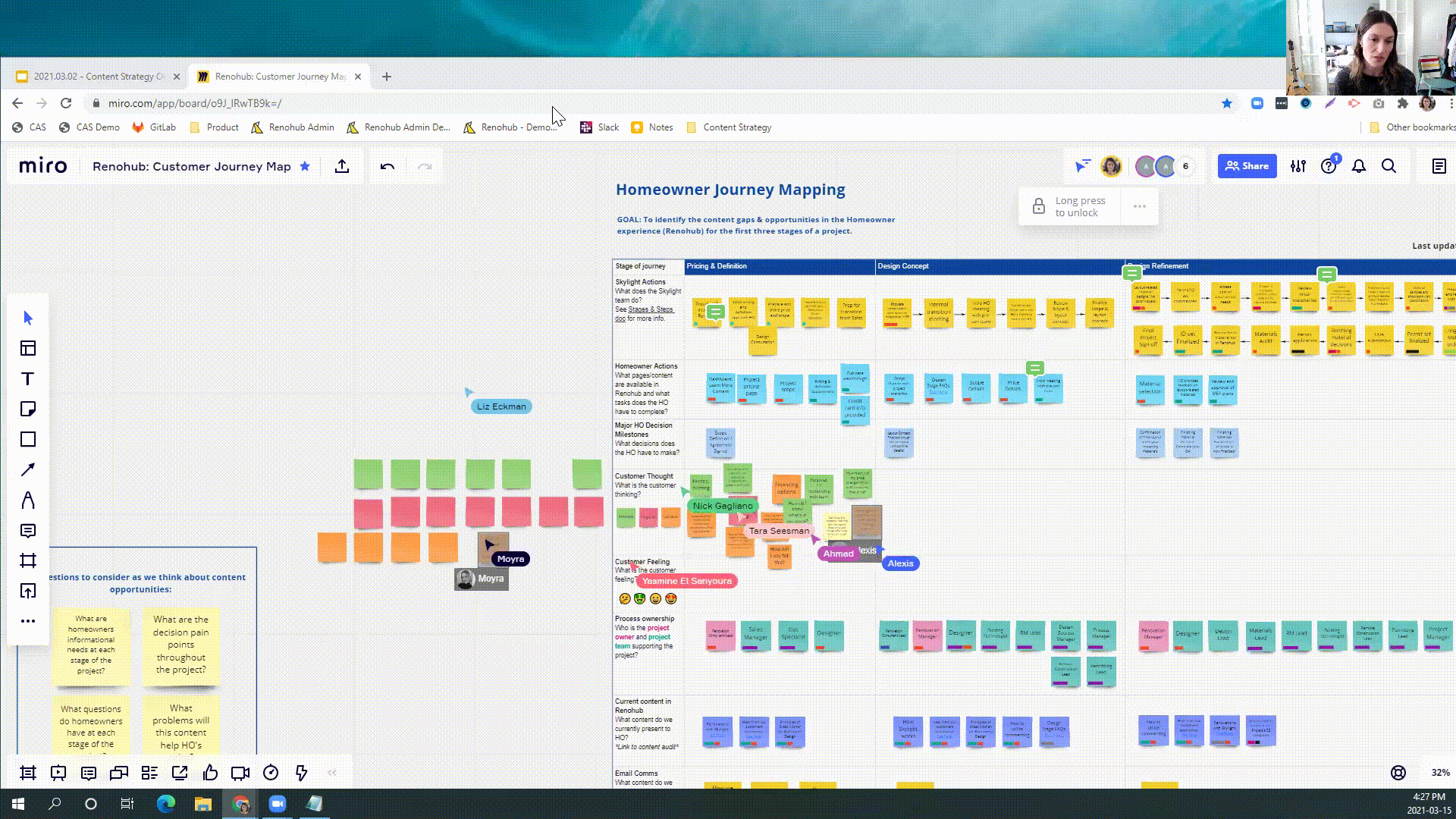This screenshot has height=819, width=1456.
Task: Select the Sticky note tool
Action: (28, 409)
